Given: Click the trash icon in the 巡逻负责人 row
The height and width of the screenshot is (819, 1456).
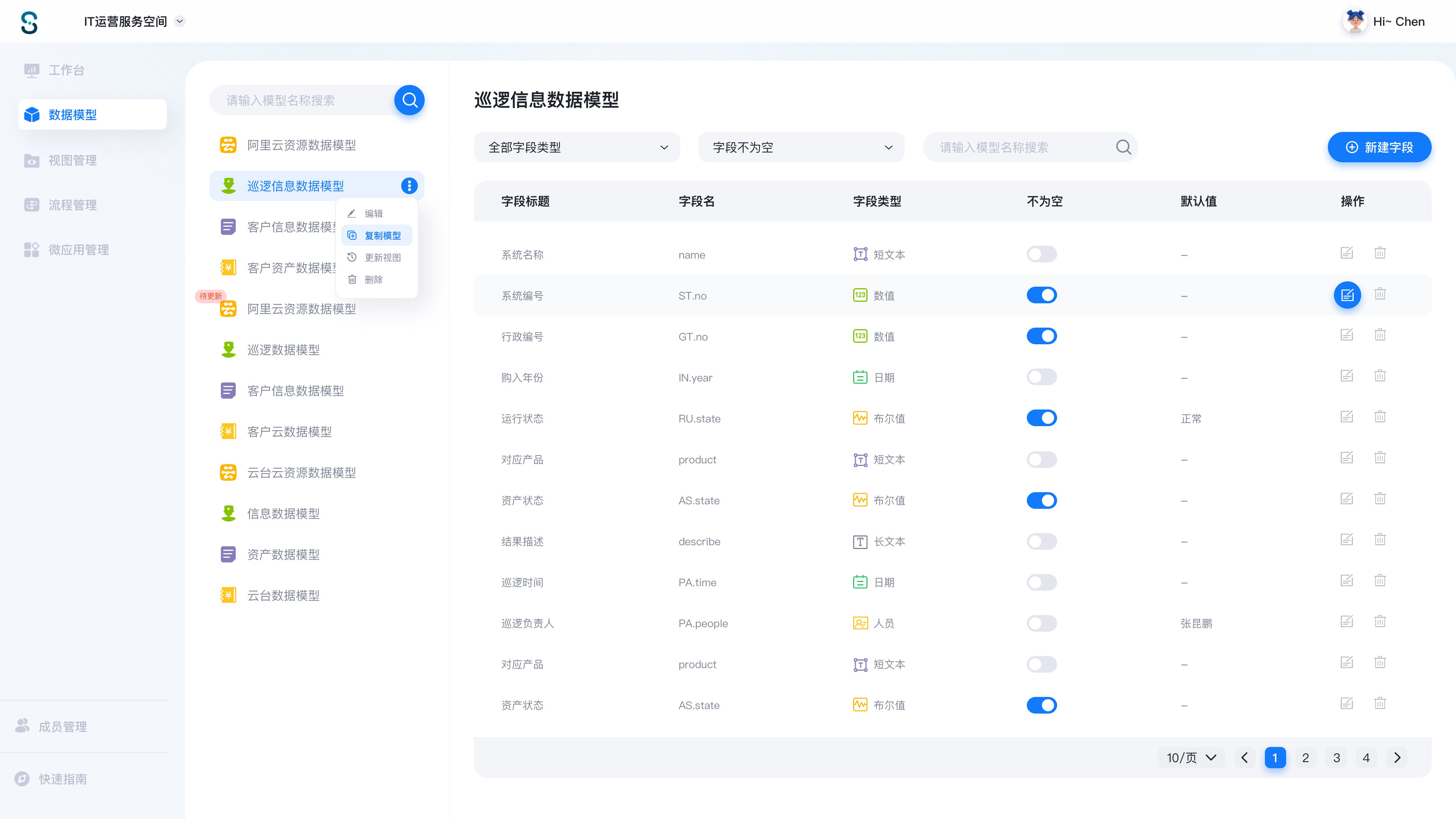Looking at the screenshot, I should click(1380, 621).
